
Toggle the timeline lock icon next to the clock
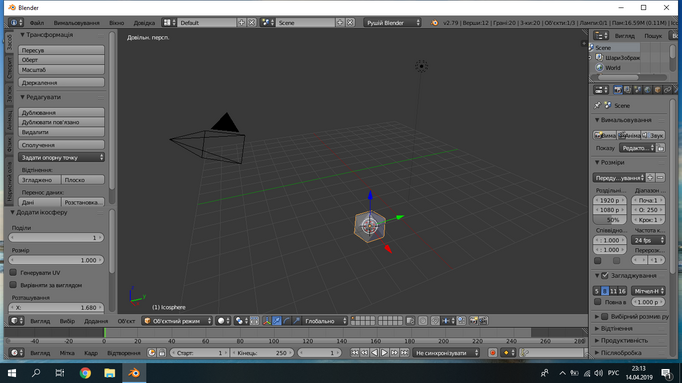click(161, 353)
